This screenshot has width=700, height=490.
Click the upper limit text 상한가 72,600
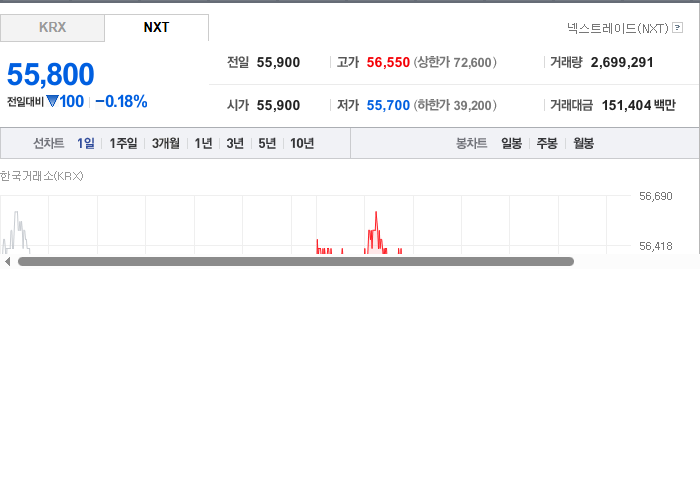pyautogui.click(x=455, y=62)
